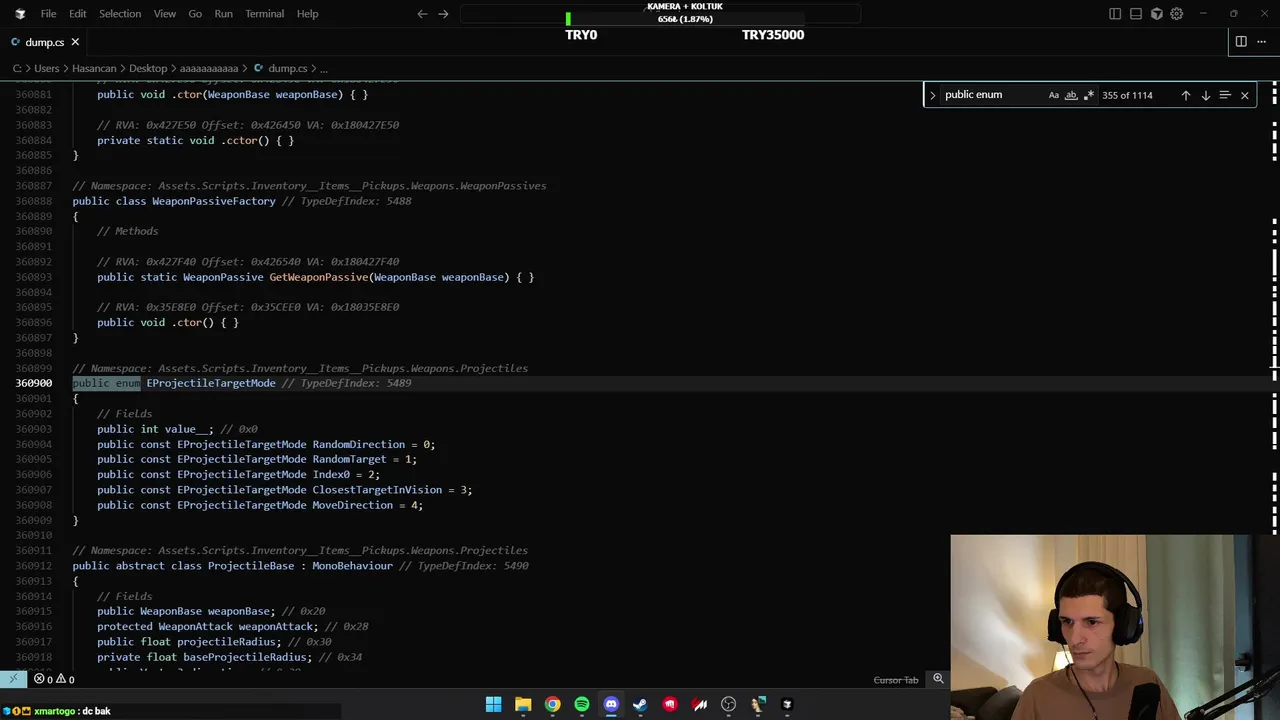Click 'WeaponPassiveFactory' class name

pyautogui.click(x=214, y=201)
